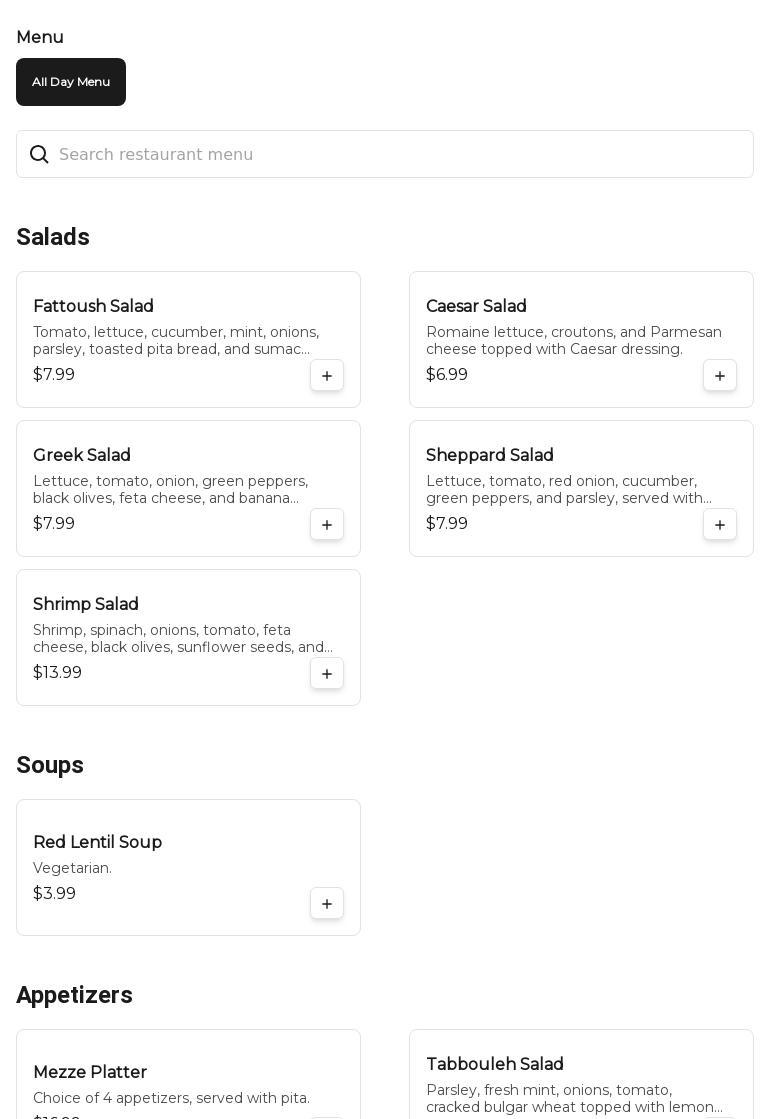Open Red Lentil Soup item name
Viewport: 770px width, 1119px height.
coord(97,843)
